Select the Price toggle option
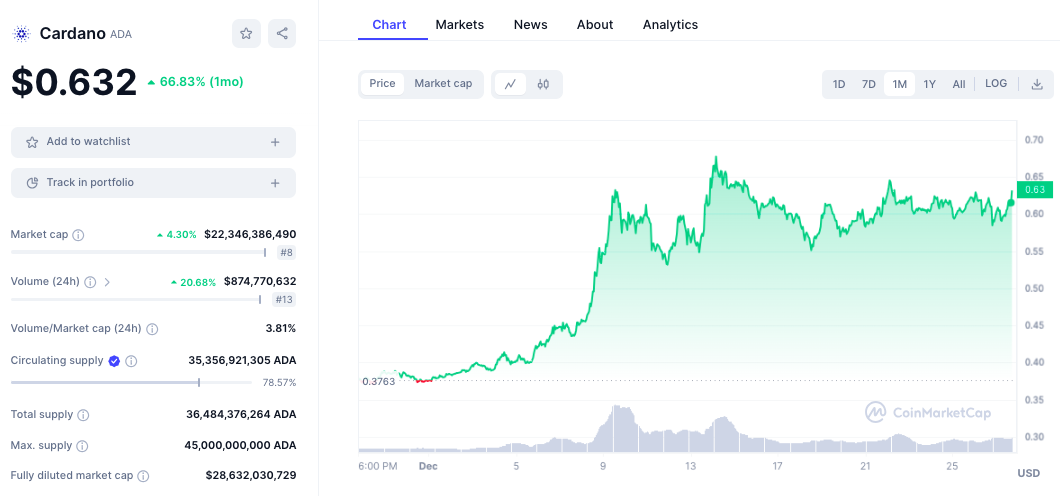The width and height of the screenshot is (1060, 496). pos(382,84)
